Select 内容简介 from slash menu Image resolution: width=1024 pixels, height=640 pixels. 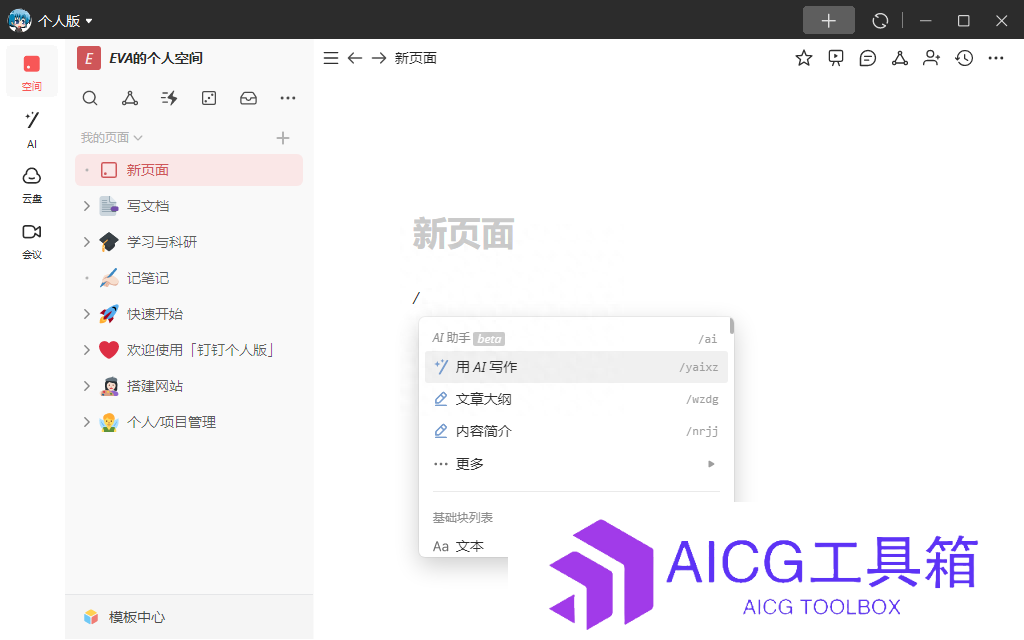[576, 431]
